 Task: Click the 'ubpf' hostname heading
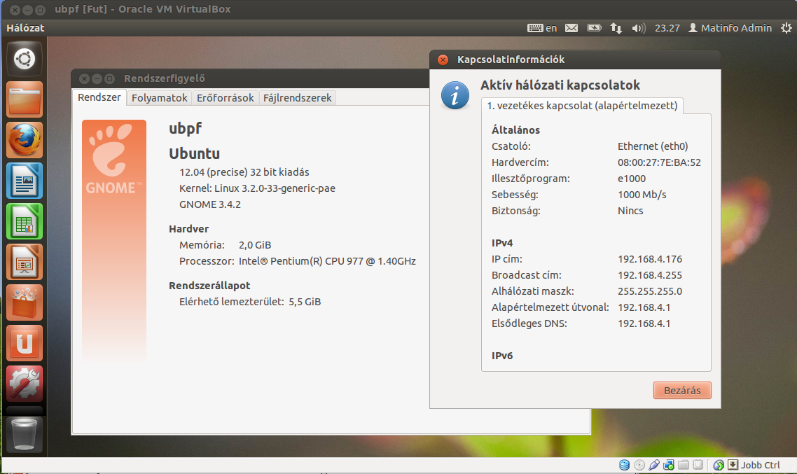click(185, 129)
